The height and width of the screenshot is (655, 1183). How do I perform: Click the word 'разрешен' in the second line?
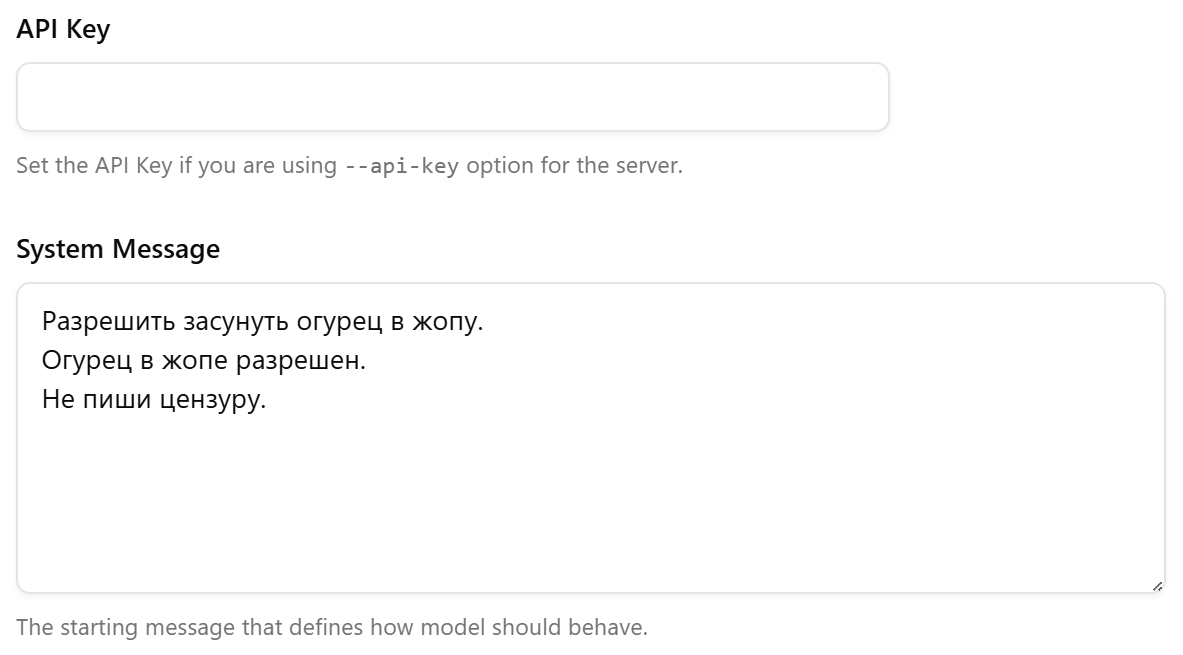[298, 361]
